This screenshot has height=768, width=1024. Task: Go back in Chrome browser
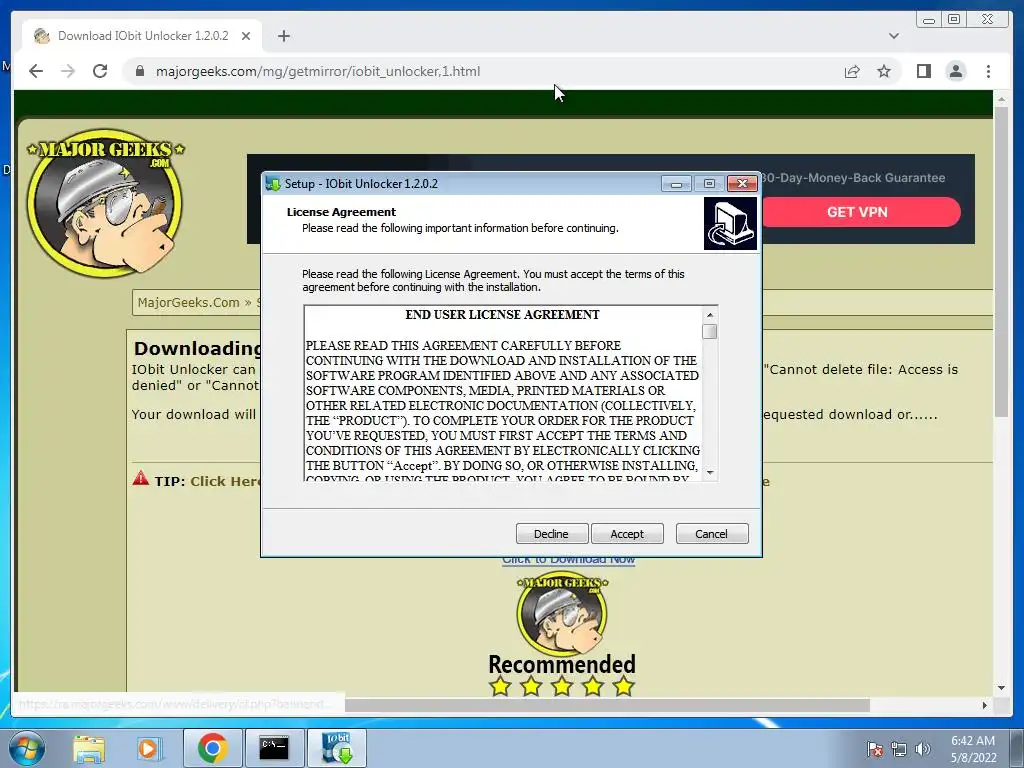(x=36, y=71)
